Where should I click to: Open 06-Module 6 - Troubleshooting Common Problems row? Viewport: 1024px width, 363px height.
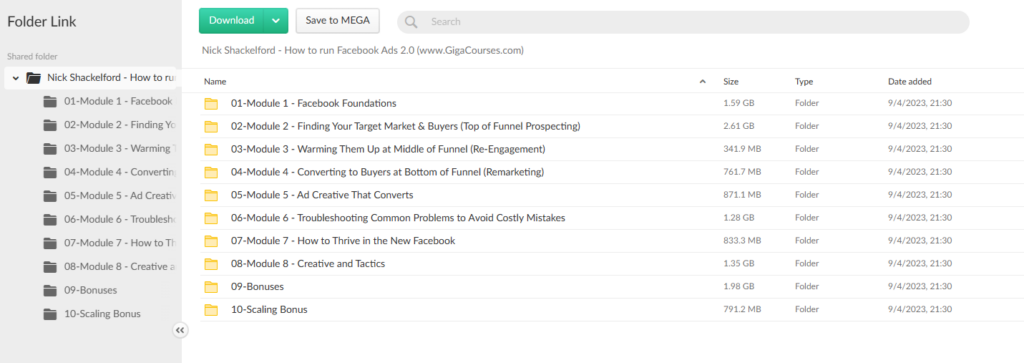(x=612, y=217)
